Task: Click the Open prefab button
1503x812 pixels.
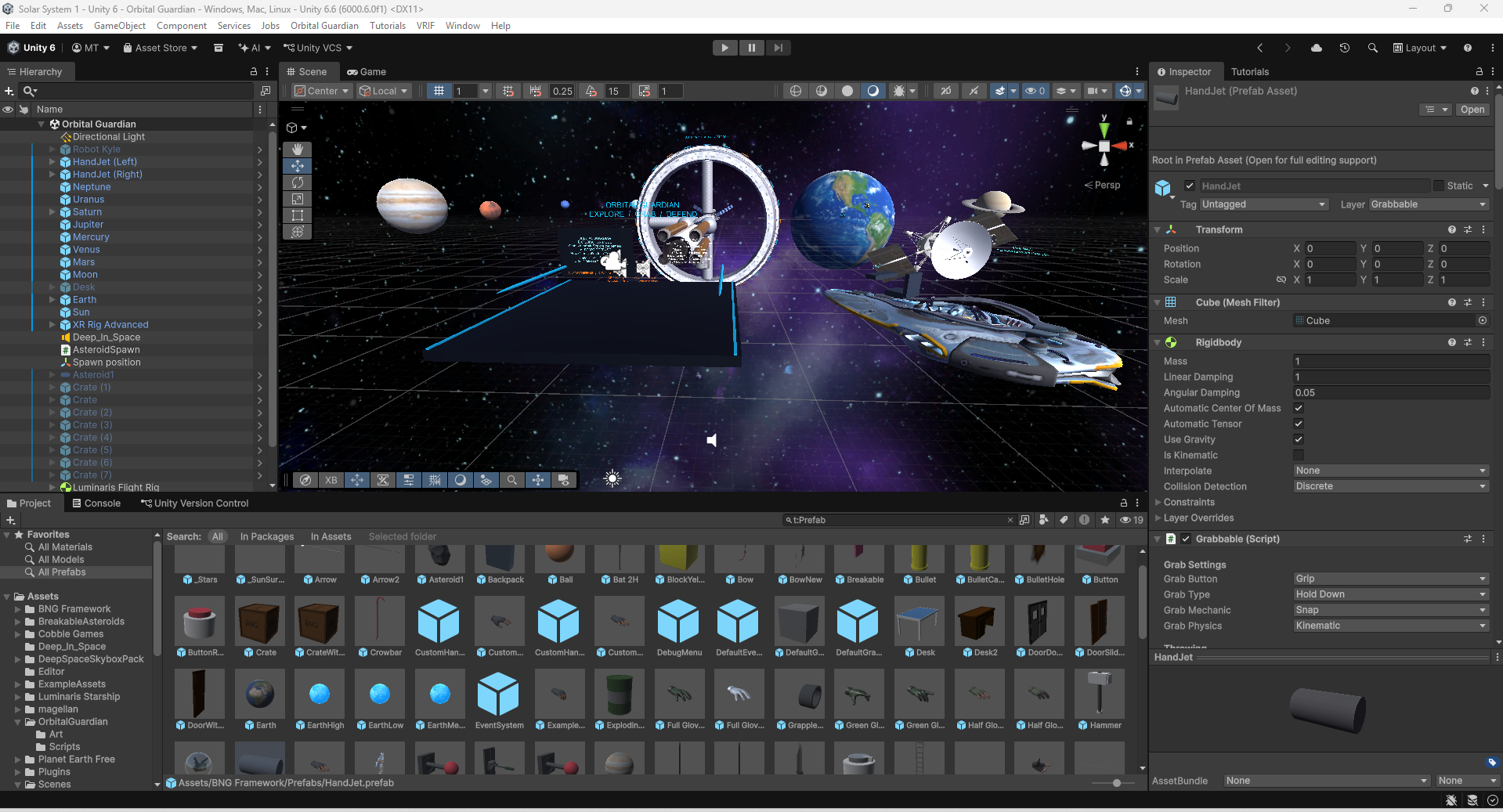Action: (x=1472, y=110)
